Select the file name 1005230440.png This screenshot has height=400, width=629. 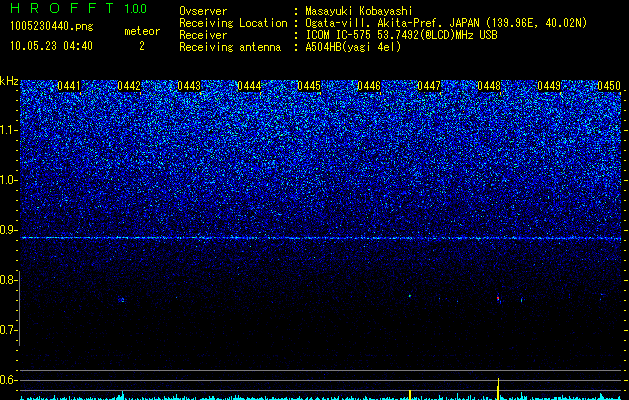point(52,27)
